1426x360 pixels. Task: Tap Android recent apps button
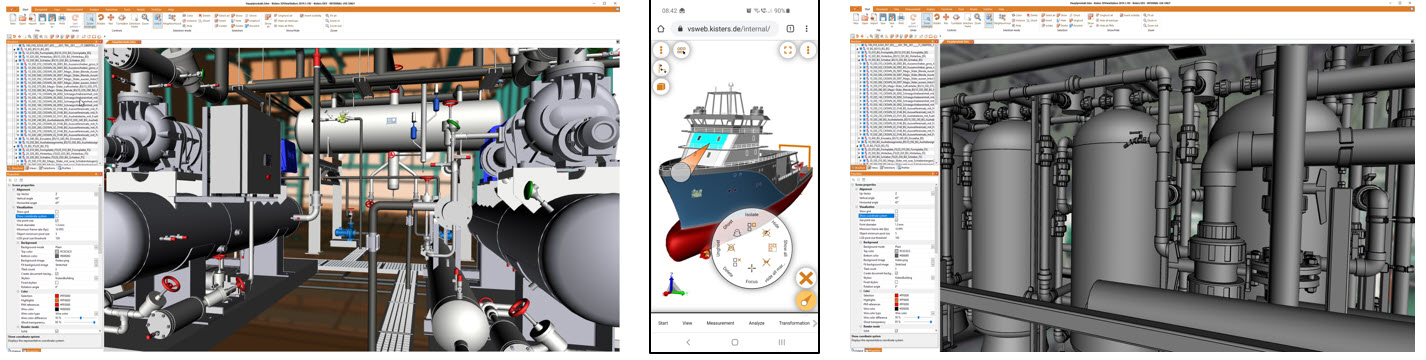click(x=781, y=342)
